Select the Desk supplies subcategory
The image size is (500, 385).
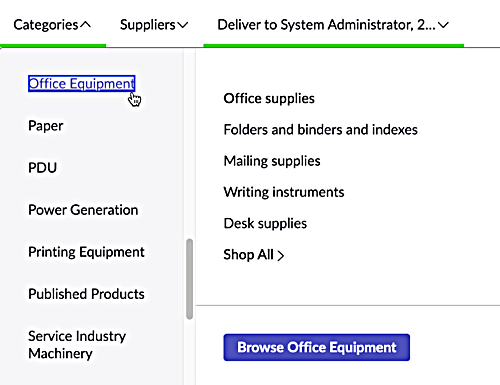pos(265,223)
